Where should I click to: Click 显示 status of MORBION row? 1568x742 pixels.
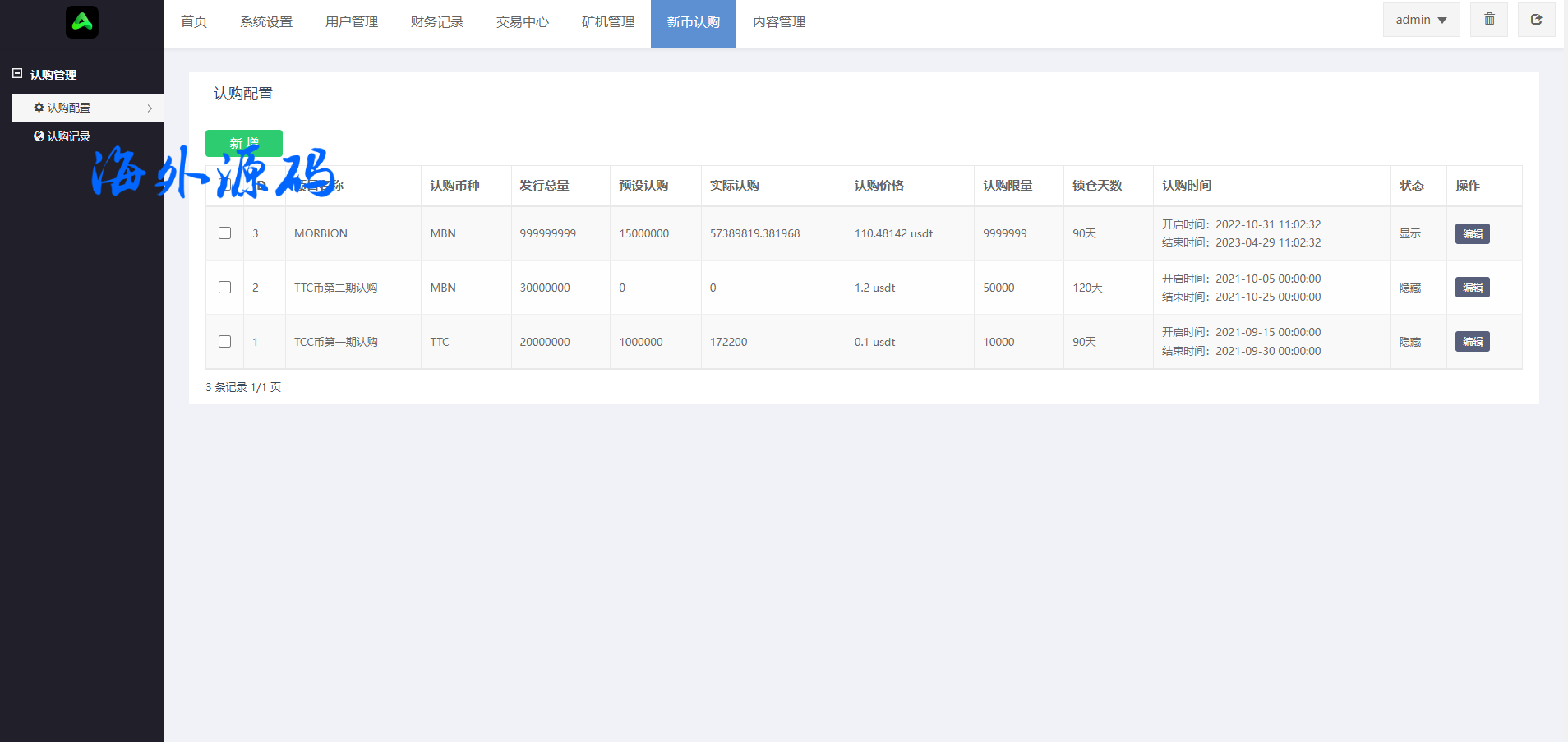1409,234
